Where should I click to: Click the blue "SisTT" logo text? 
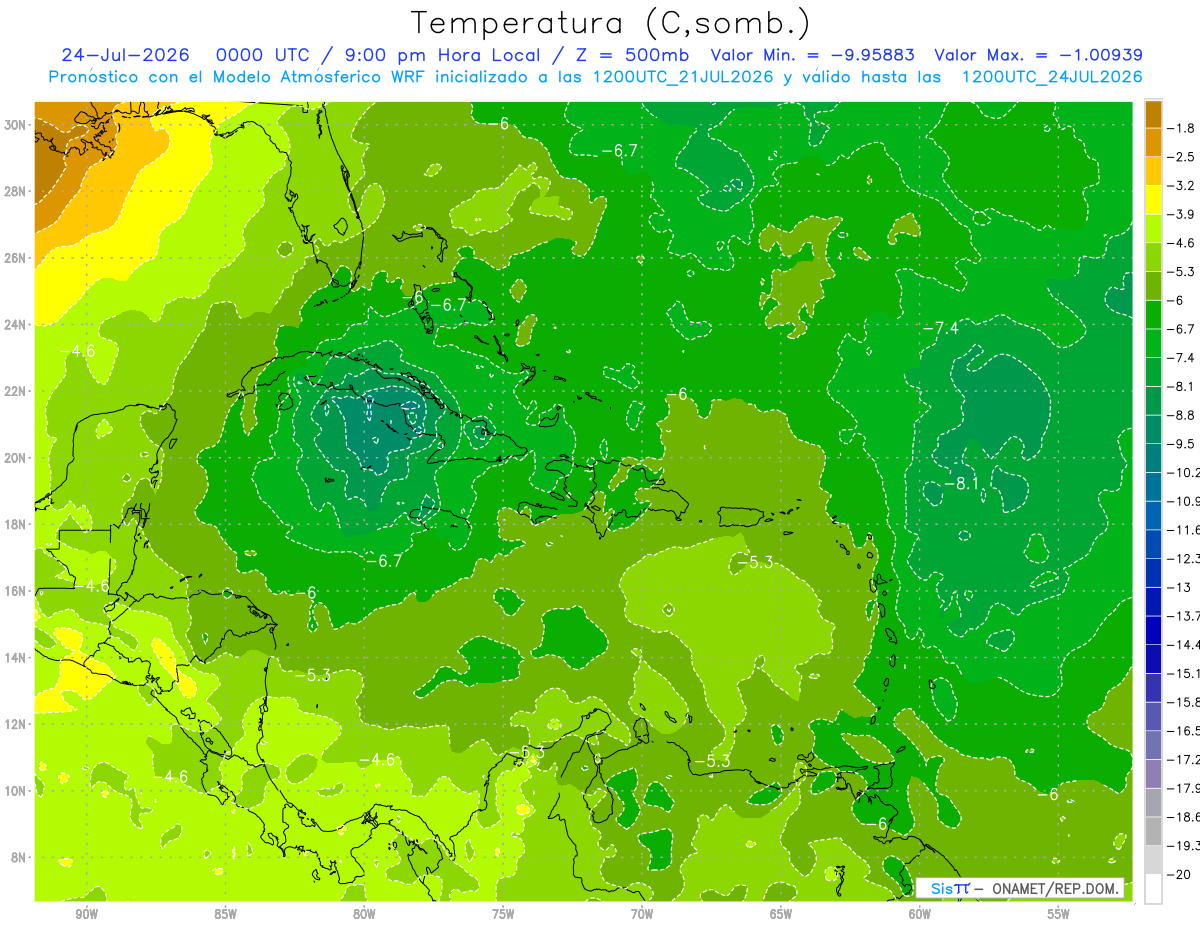coord(950,888)
